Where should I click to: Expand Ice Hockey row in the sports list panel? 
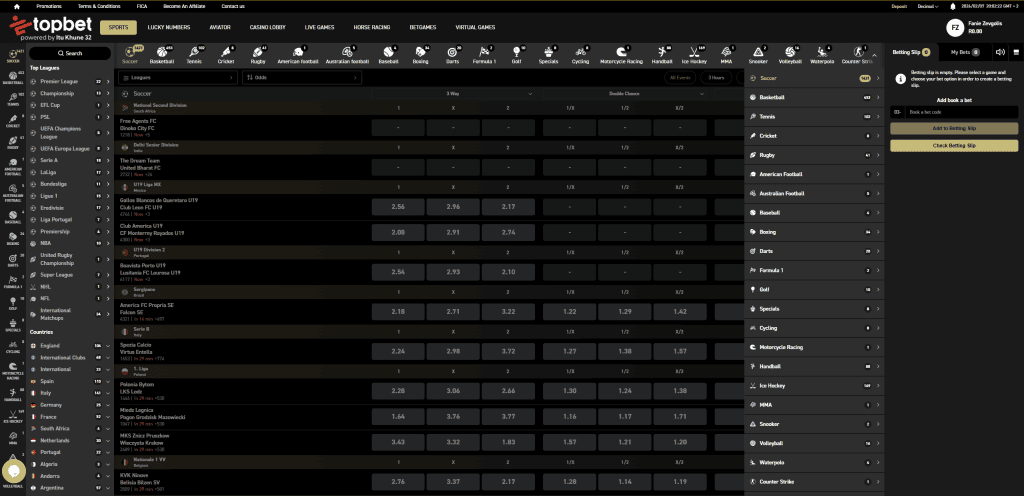tap(814, 386)
